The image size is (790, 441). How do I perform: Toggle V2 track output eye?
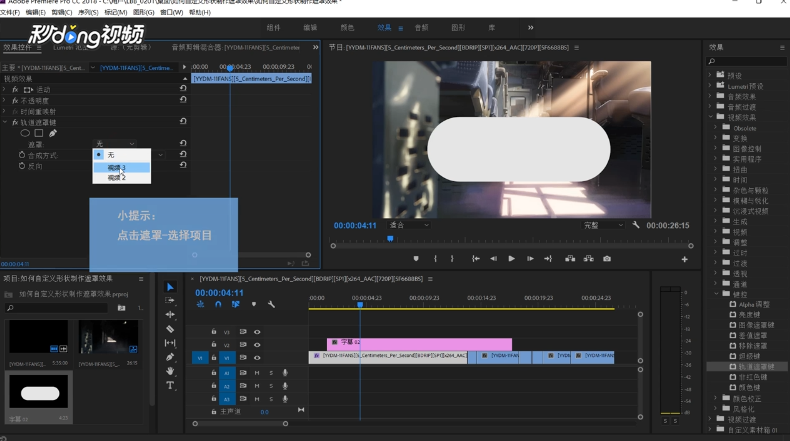point(257,345)
